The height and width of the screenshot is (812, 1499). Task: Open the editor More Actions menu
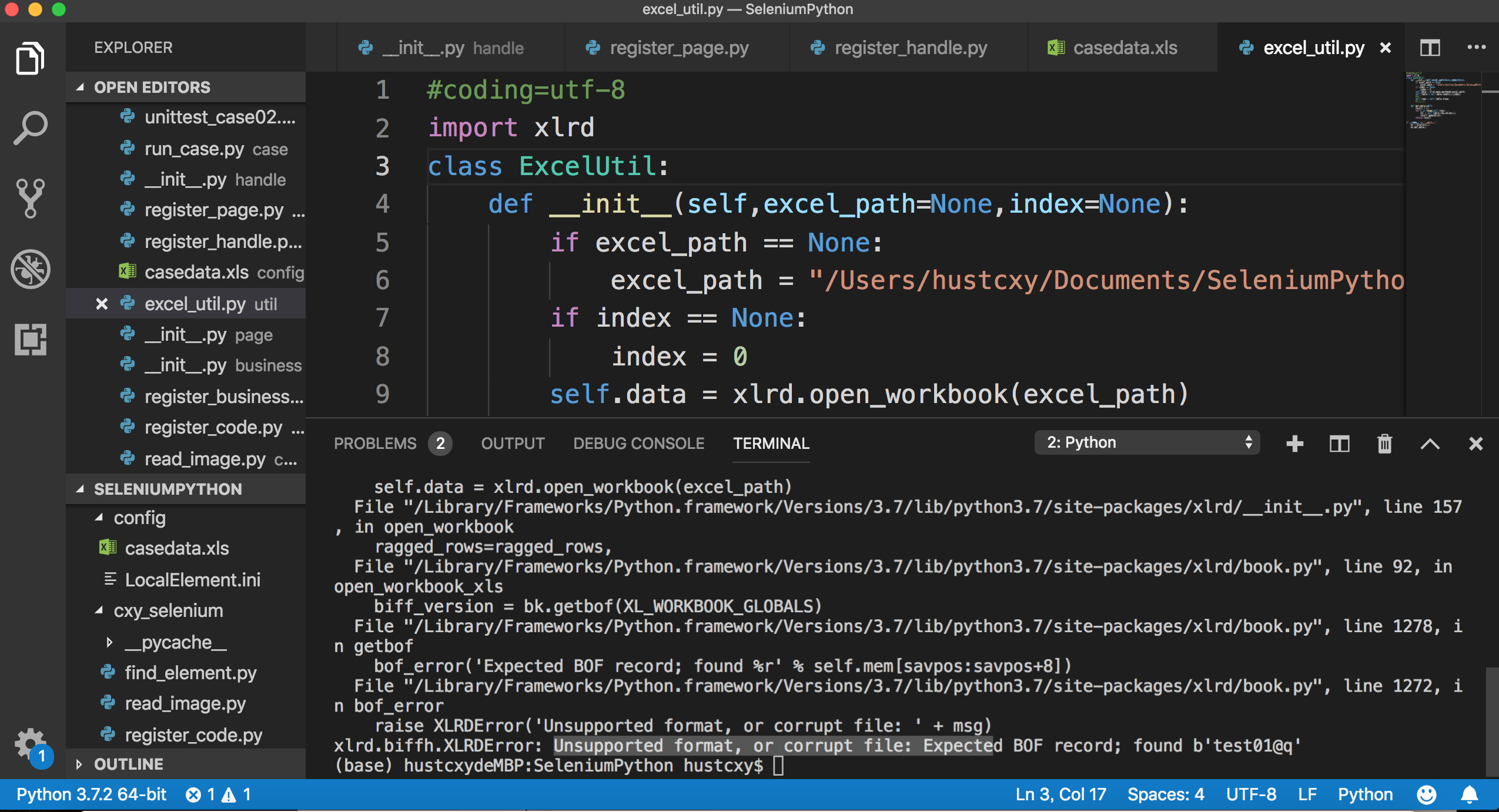[x=1476, y=48]
